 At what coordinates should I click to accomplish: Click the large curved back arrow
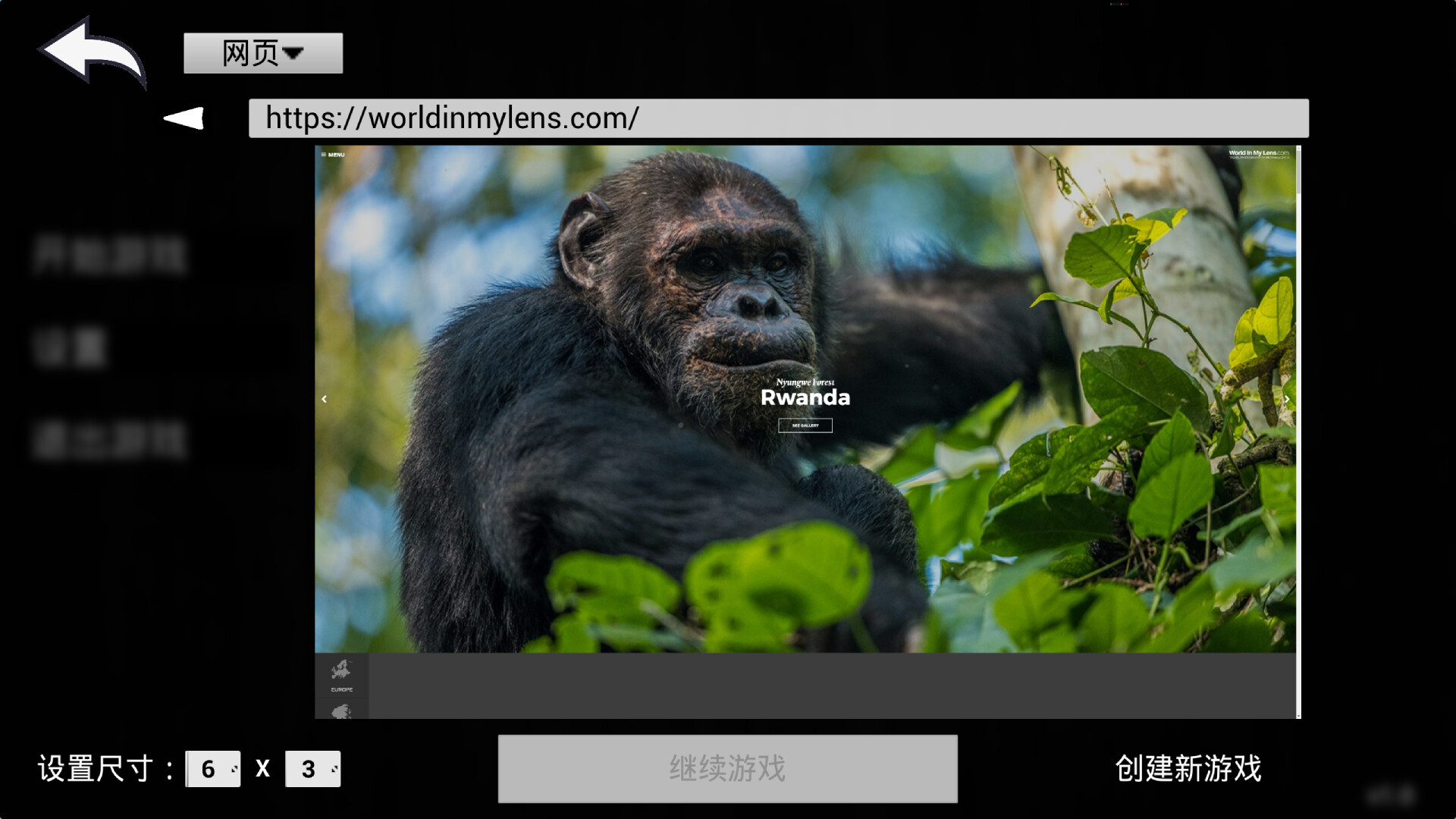click(91, 53)
